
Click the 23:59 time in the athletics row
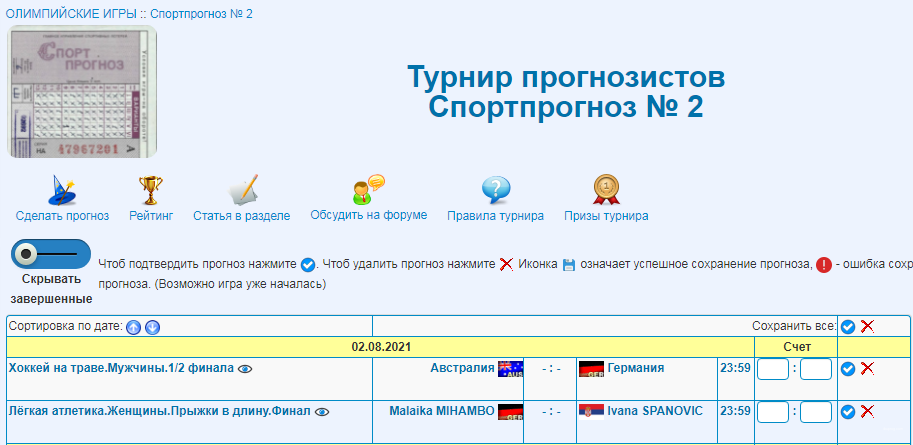click(735, 411)
